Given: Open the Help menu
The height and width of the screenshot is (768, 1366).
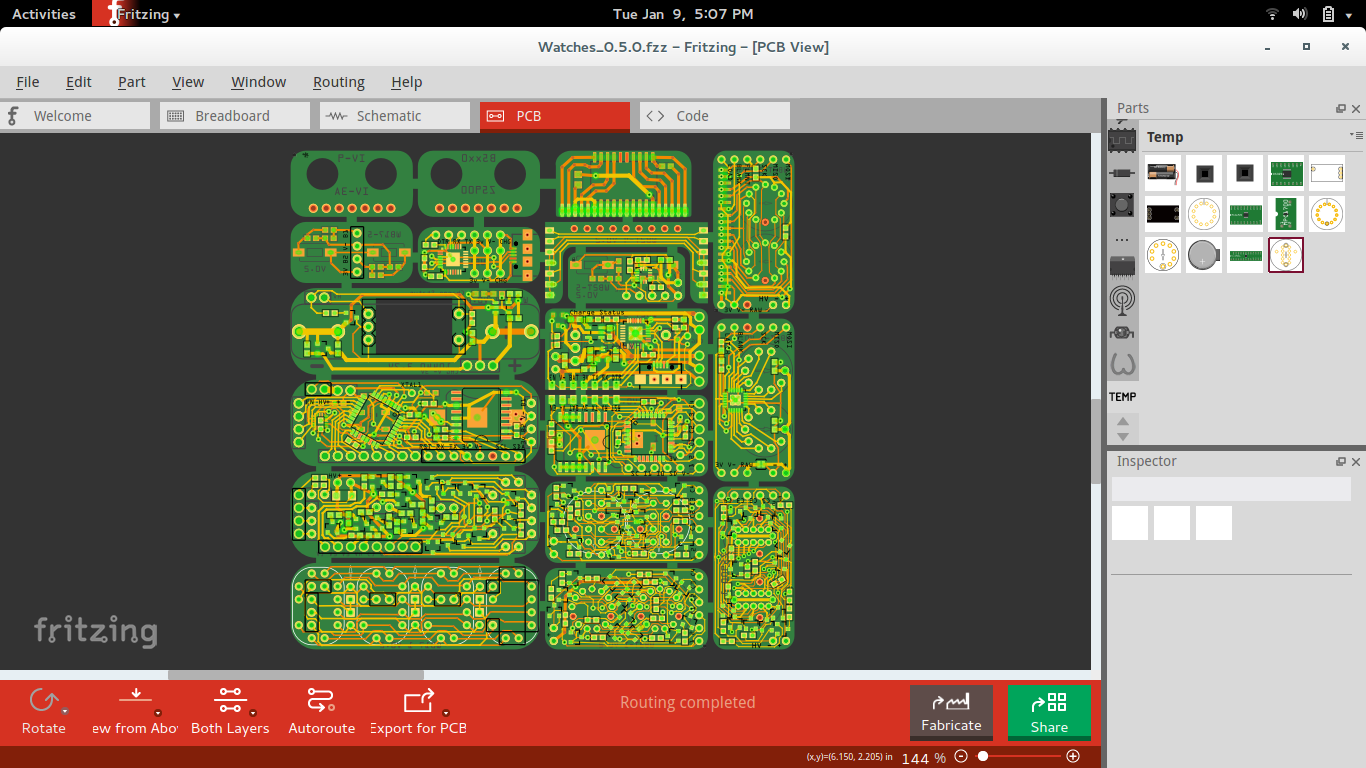Looking at the screenshot, I should click(x=407, y=82).
